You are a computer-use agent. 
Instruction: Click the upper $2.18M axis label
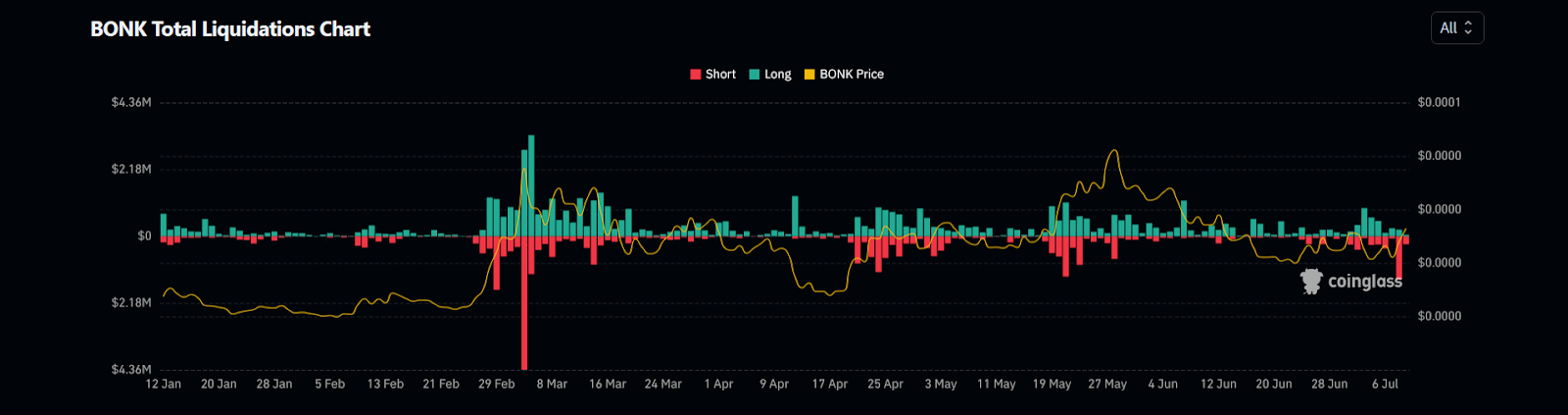click(x=131, y=170)
